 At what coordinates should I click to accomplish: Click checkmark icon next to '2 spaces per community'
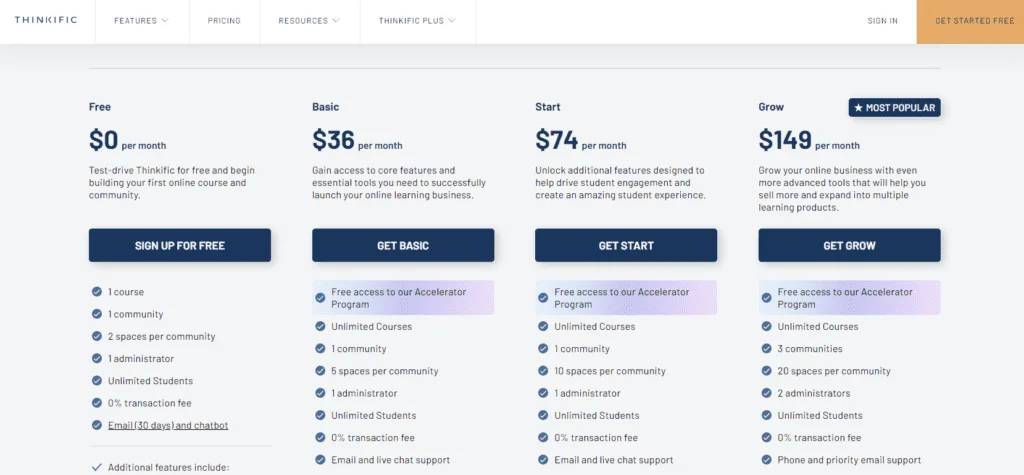97,336
